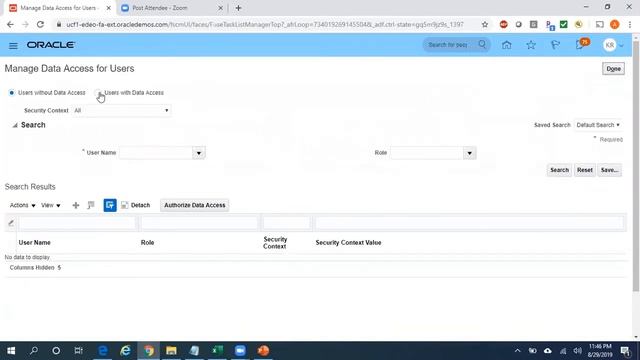Open Notifications bell with badge
640x360 pixels.
[581, 44]
